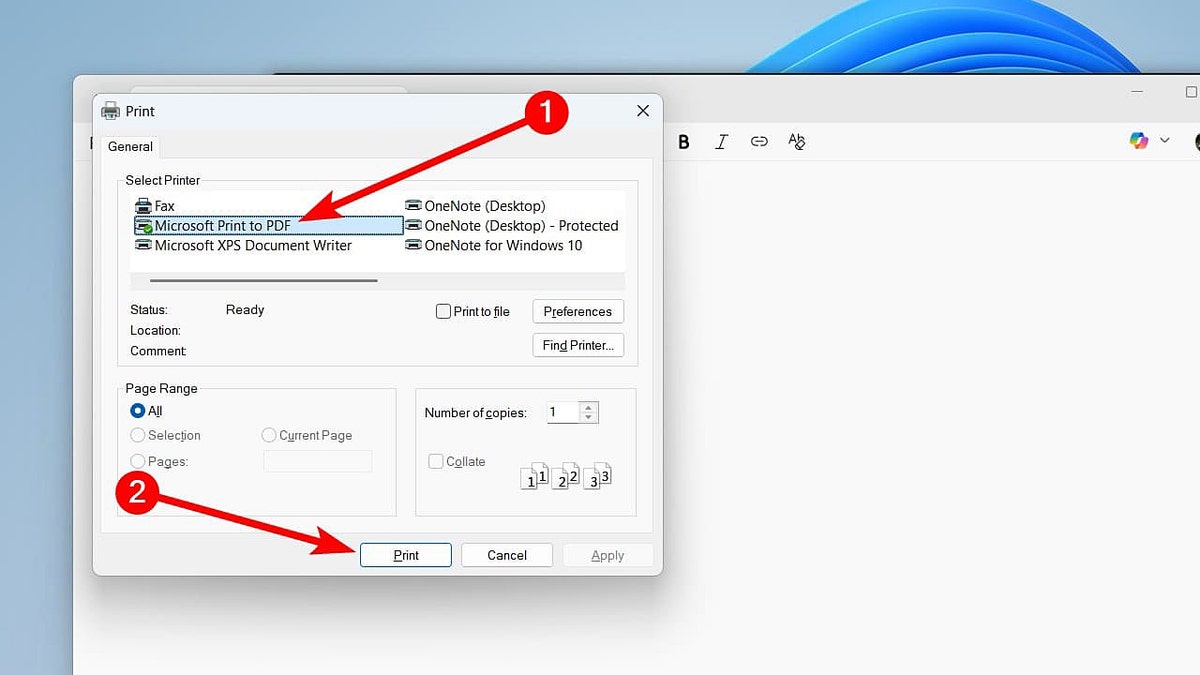Apply italic formatting from the toolbar
1200x675 pixels.
pos(721,141)
